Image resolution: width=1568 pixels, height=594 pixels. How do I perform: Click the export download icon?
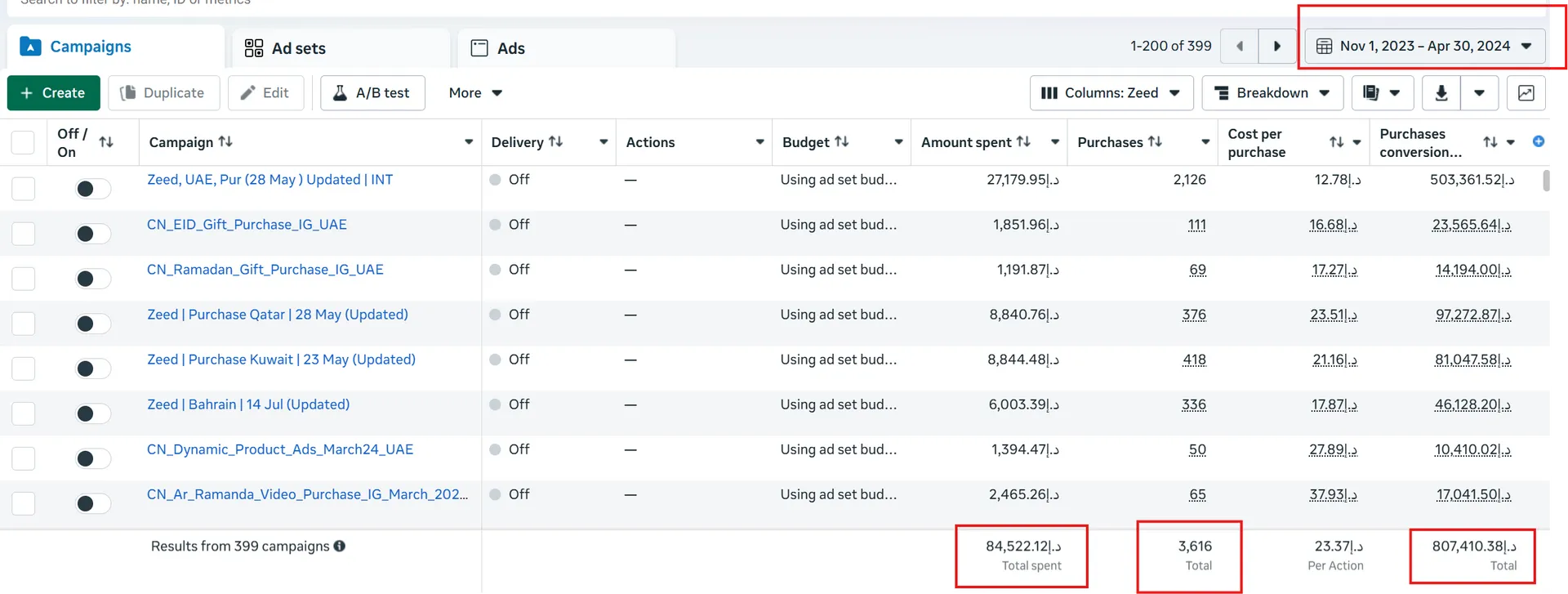coord(1441,93)
